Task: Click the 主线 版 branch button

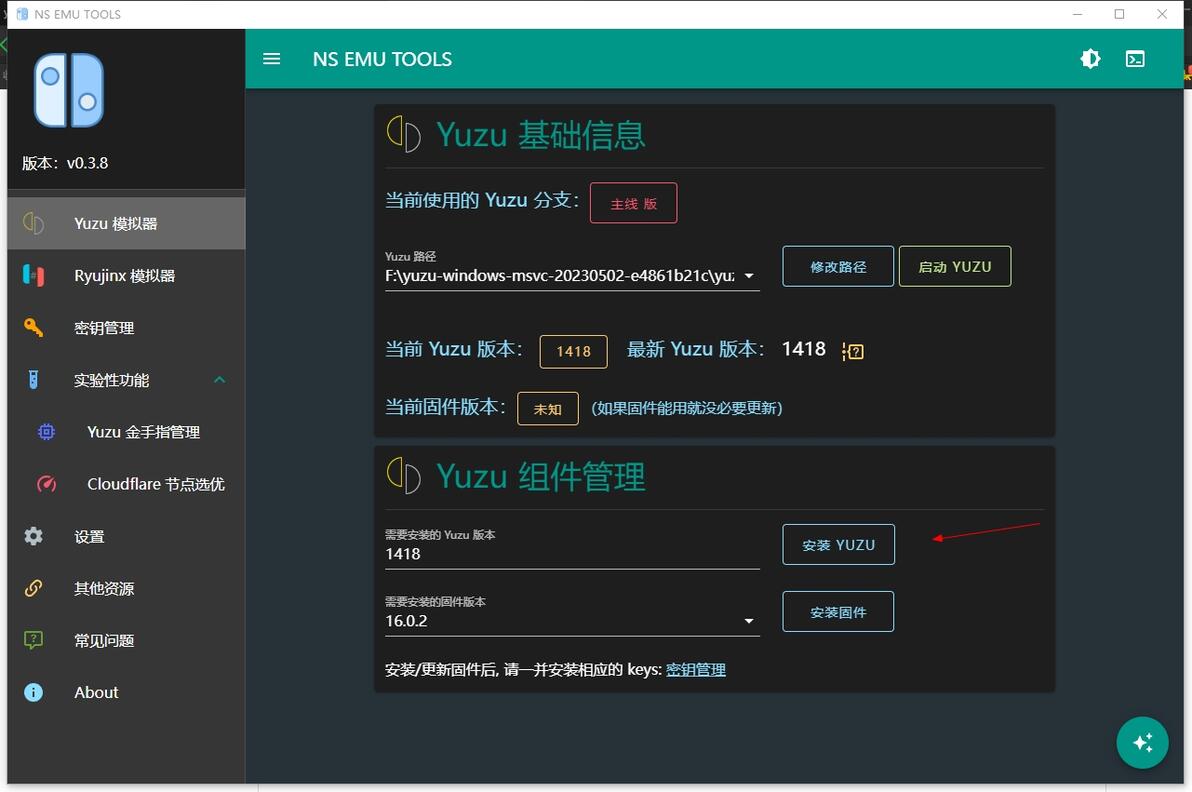Action: click(633, 203)
